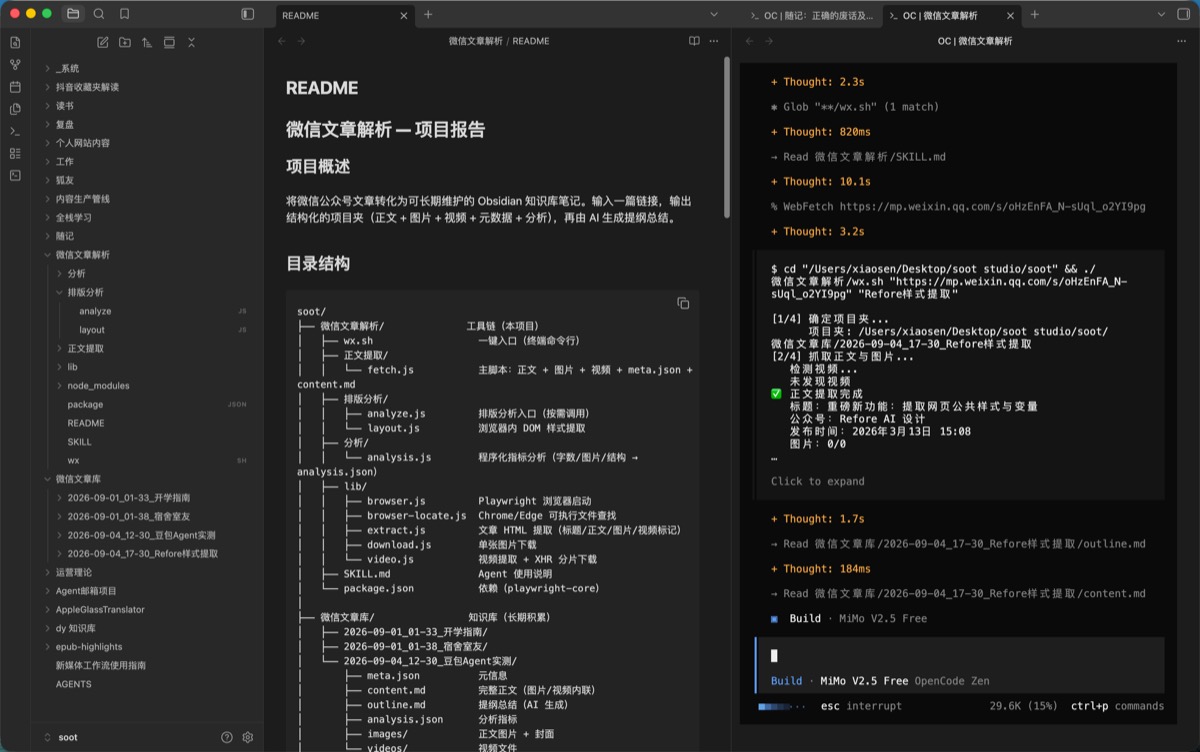Open the help icon at sidebar bottom
This screenshot has width=1200, height=752.
(227, 737)
